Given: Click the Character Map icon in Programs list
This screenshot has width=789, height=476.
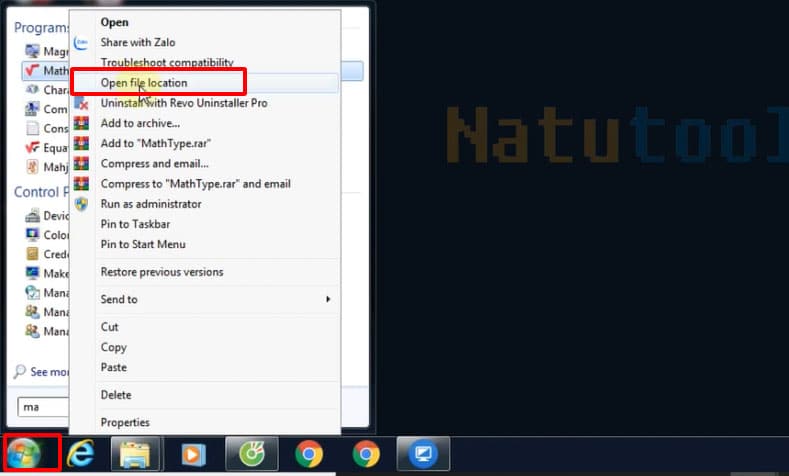Looking at the screenshot, I should 32,90.
